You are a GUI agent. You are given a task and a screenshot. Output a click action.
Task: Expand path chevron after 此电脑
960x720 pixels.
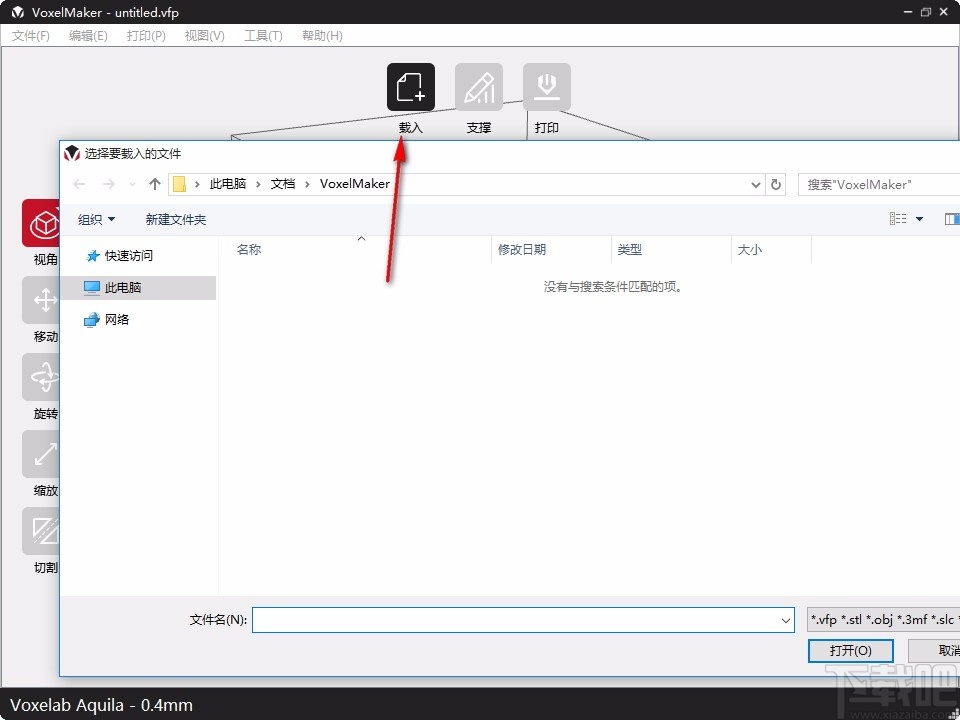tap(258, 184)
